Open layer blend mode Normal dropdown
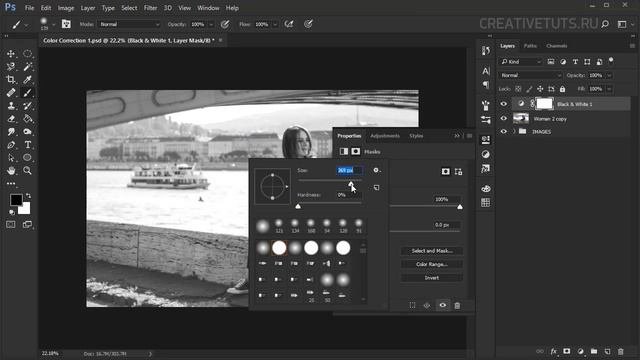The height and width of the screenshot is (360, 640). pyautogui.click(x=531, y=76)
